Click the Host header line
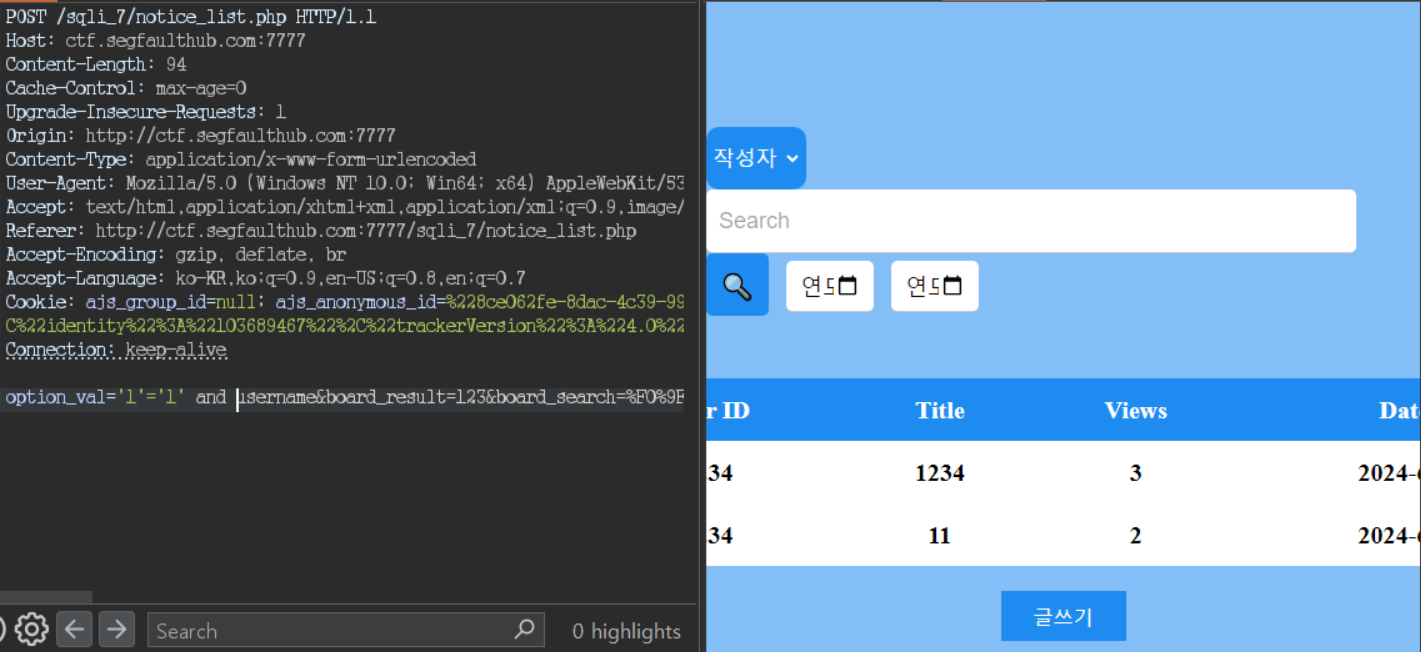Viewport: 1421px width, 652px height. pyautogui.click(x=155, y=41)
